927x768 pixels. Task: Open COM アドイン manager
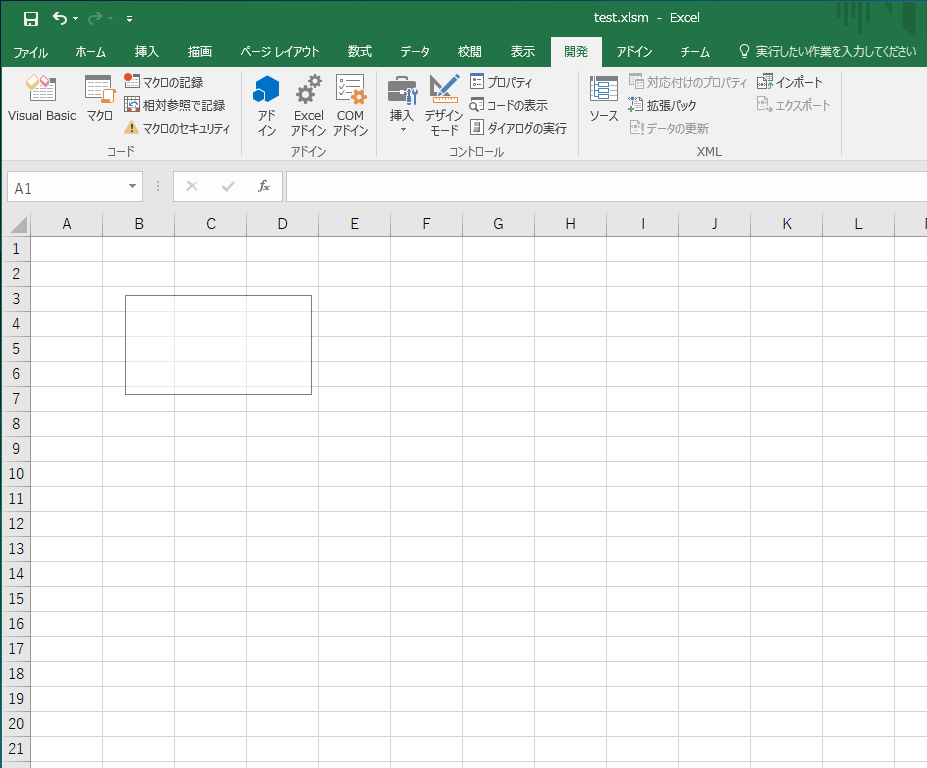[350, 105]
